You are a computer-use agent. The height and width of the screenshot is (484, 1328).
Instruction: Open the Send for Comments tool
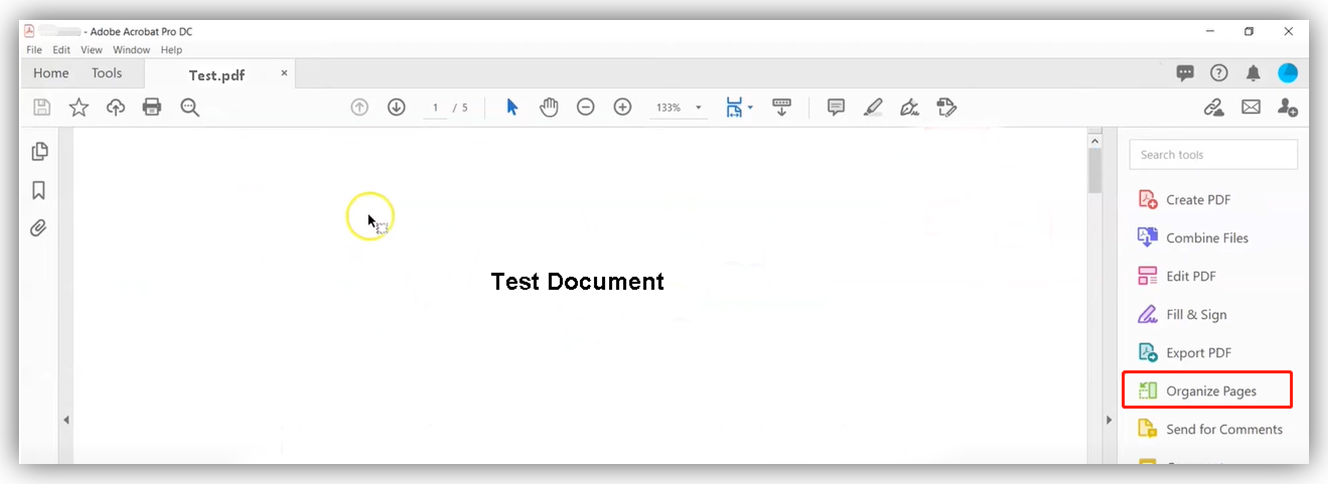[1210, 429]
